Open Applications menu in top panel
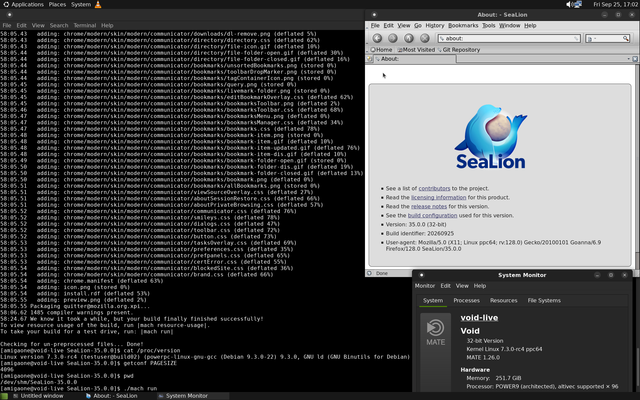 click(x=23, y=4)
